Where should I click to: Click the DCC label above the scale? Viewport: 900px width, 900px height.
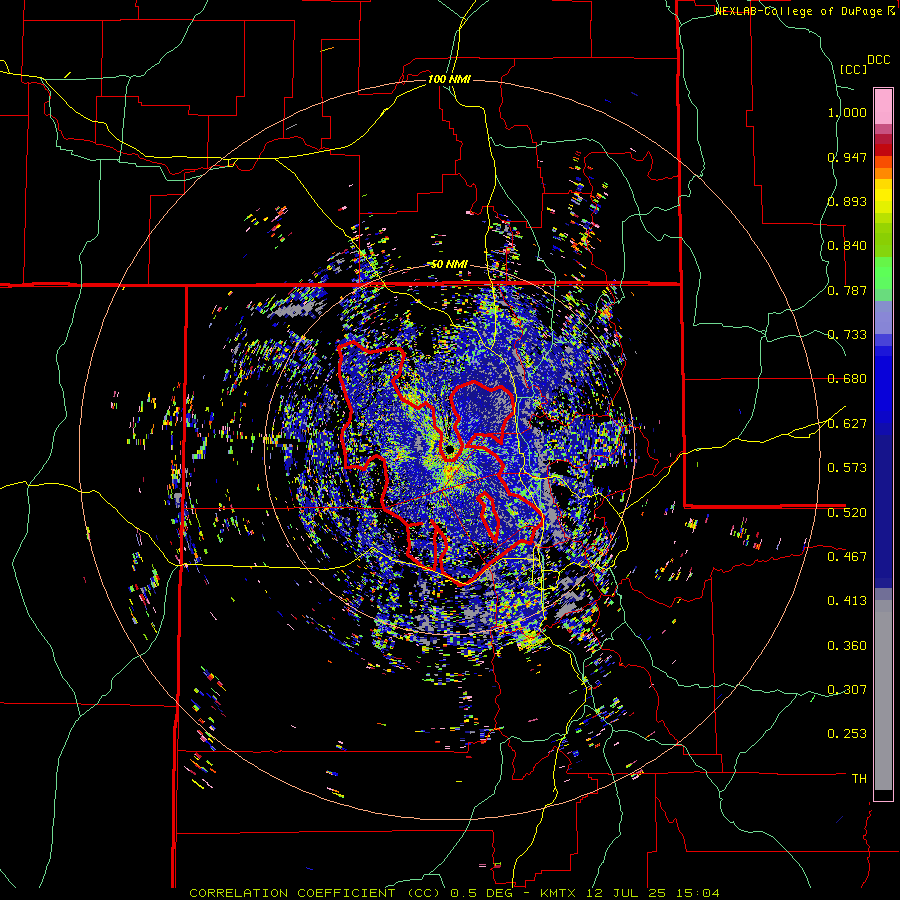878,60
